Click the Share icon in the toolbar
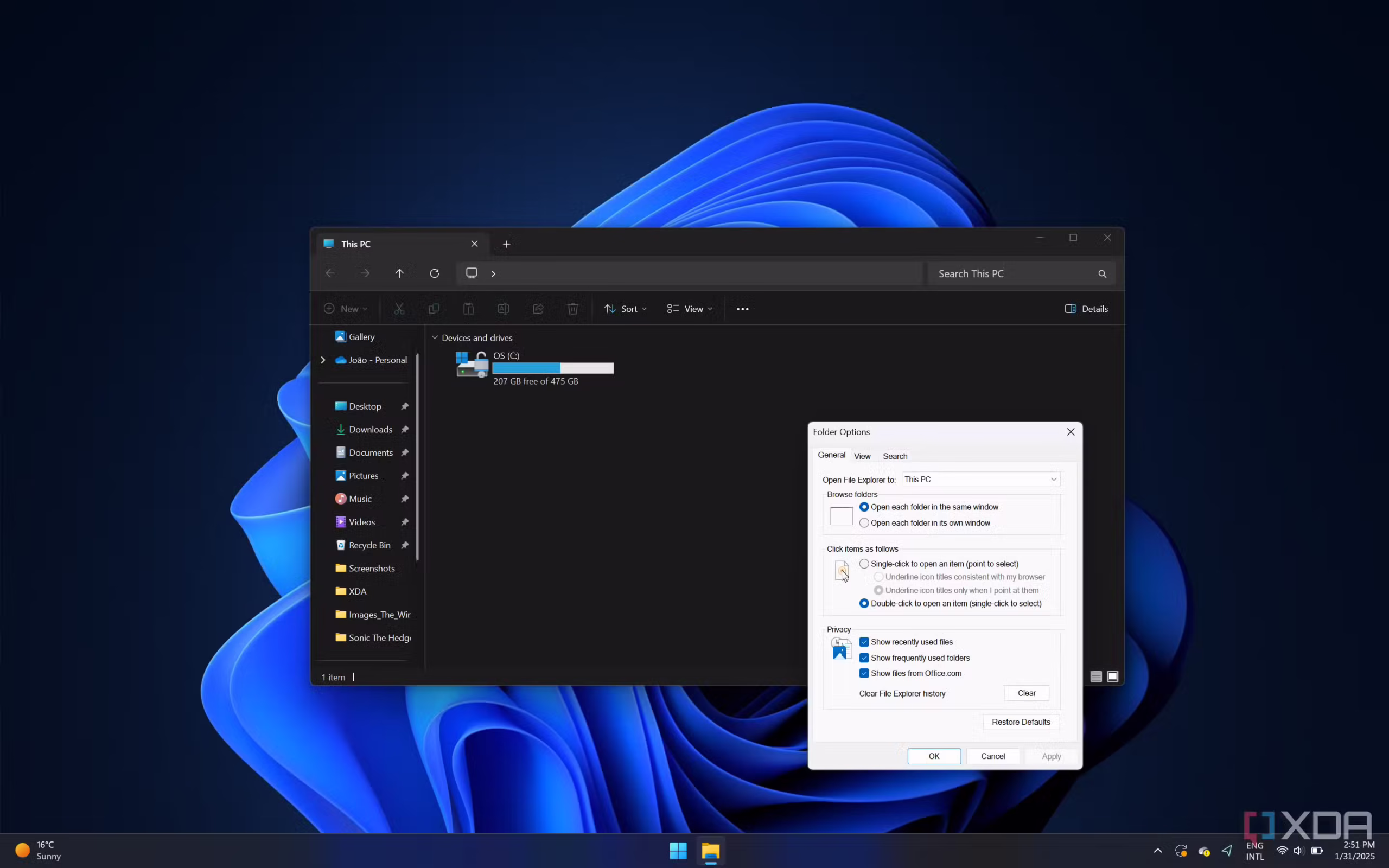1389x868 pixels. pos(538,308)
